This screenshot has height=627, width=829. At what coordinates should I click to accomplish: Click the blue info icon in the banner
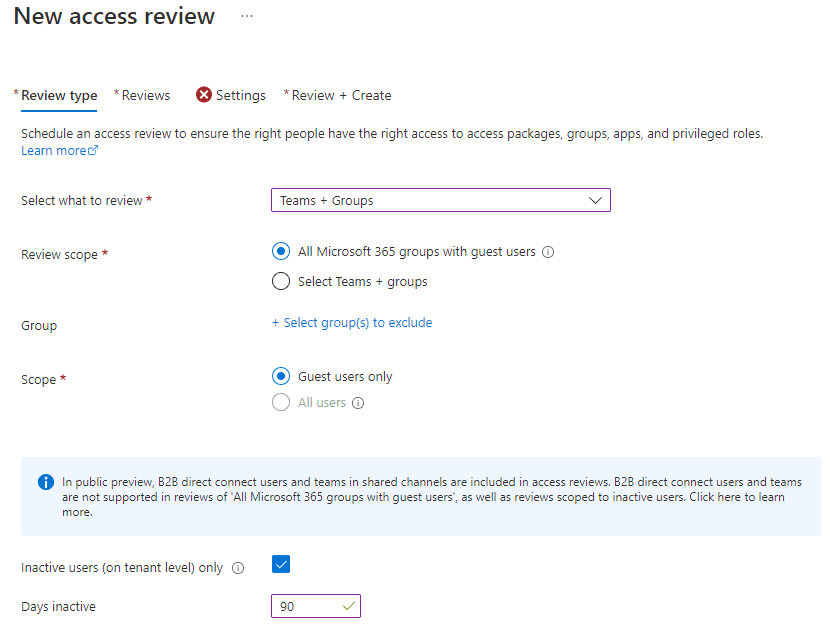point(45,482)
